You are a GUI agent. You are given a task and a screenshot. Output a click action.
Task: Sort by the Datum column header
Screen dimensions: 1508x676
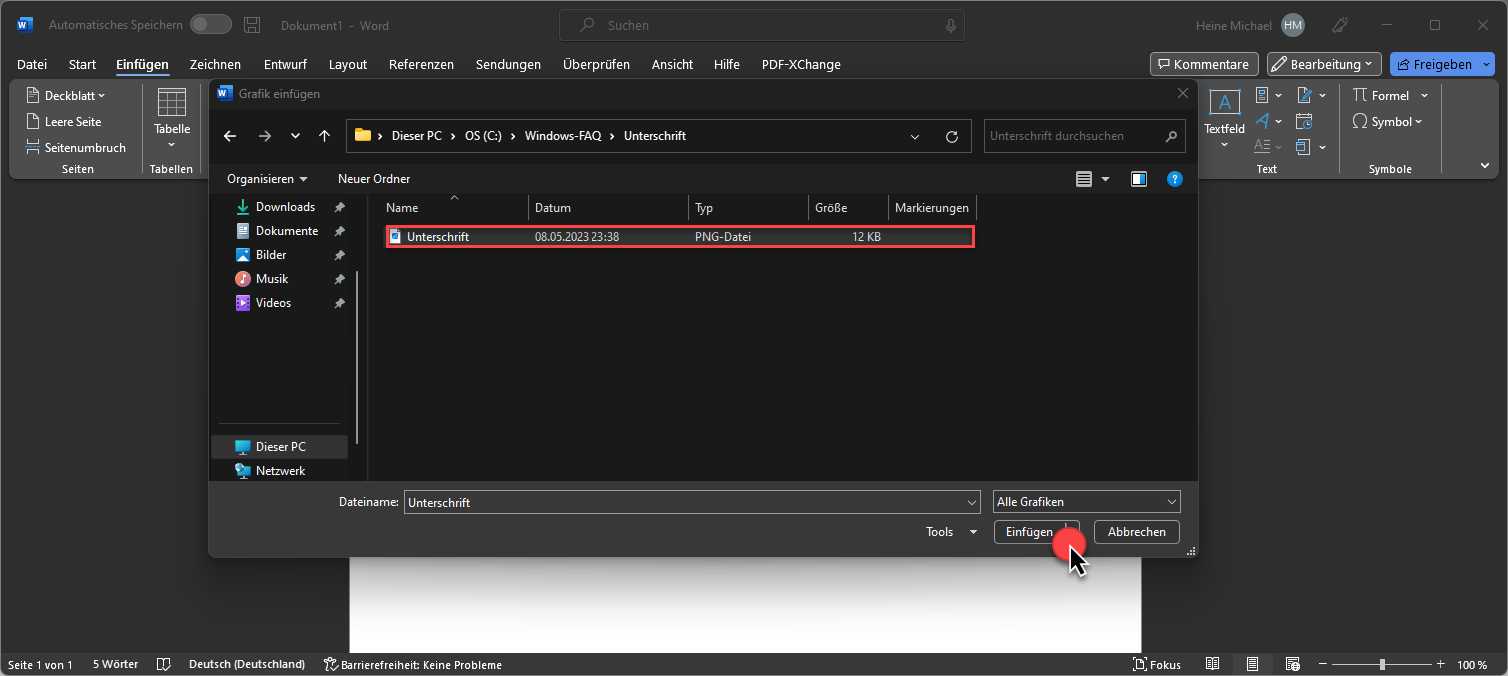point(608,208)
